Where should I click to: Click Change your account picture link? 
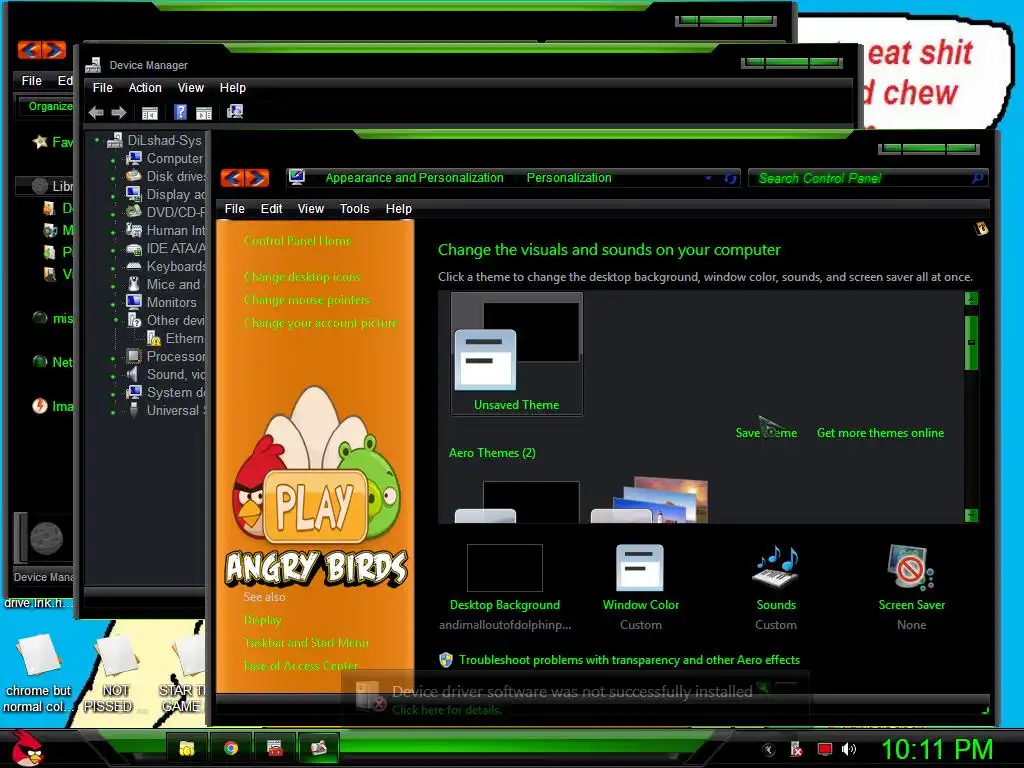tap(320, 323)
